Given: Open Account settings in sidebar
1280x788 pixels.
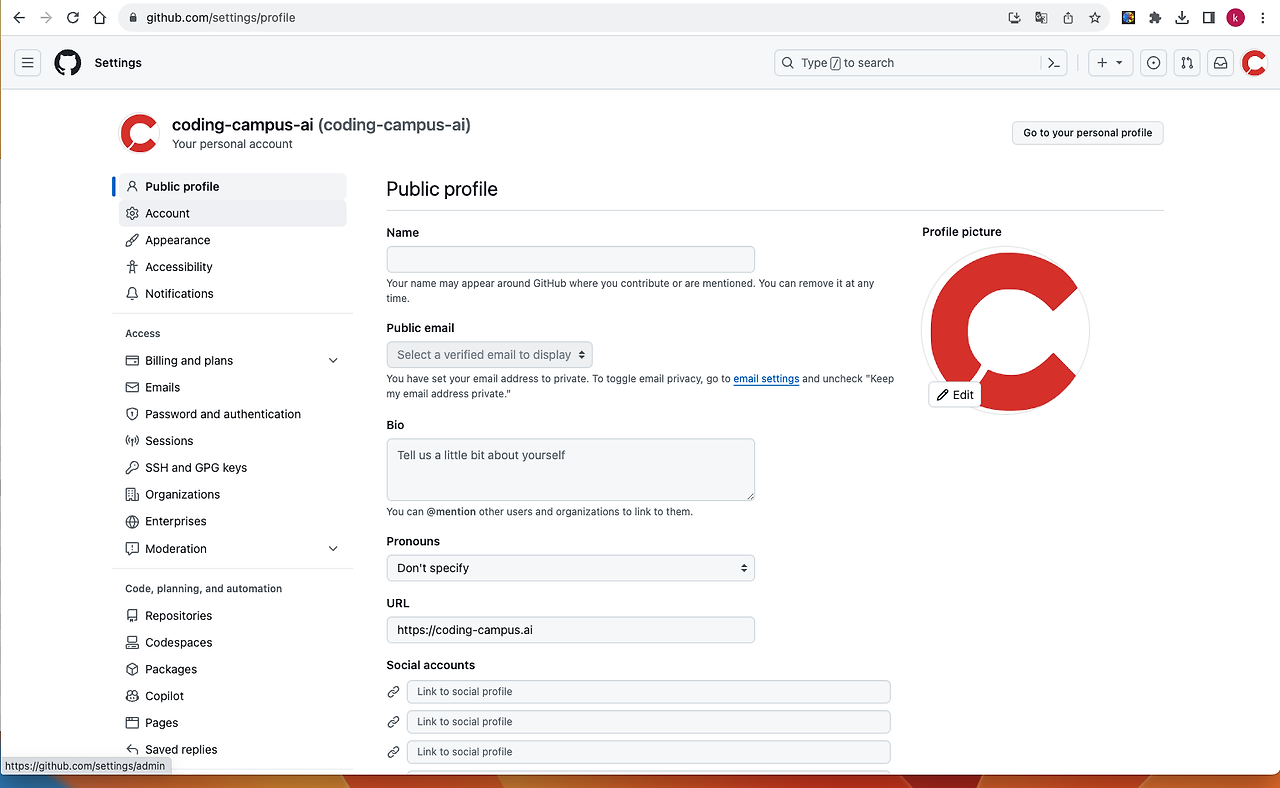Looking at the screenshot, I should (233, 213).
